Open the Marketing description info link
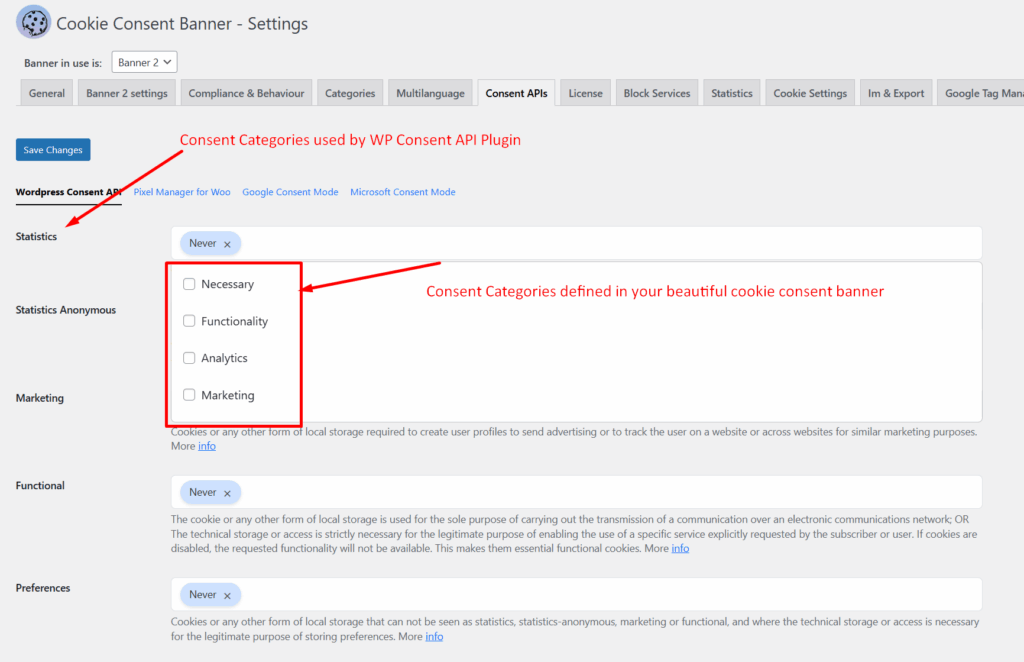 coord(207,446)
